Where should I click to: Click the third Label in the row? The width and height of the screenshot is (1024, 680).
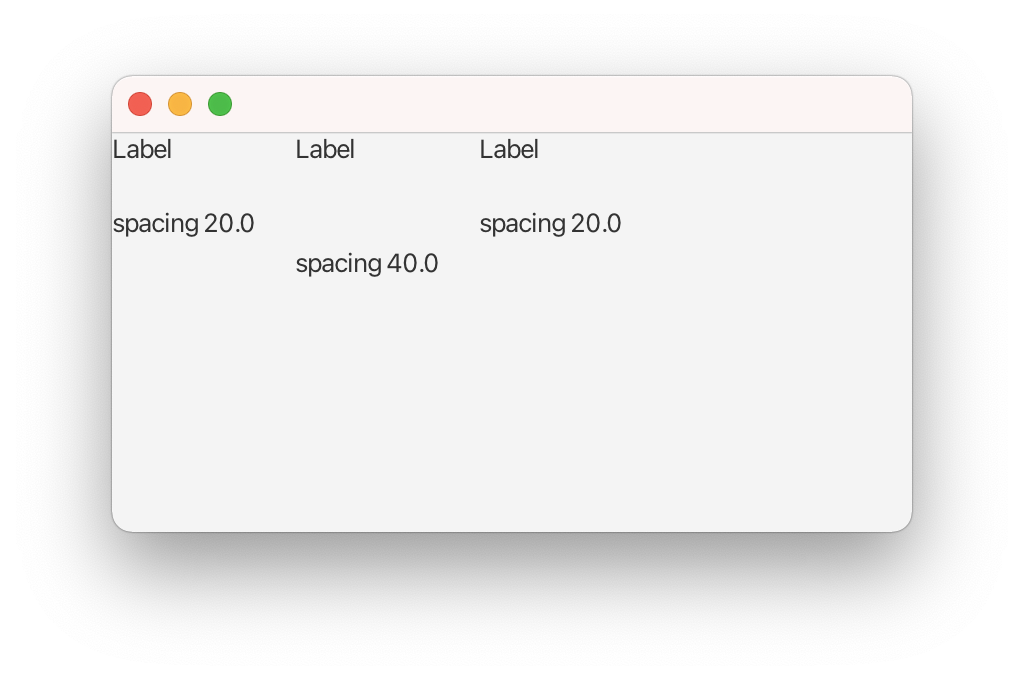(509, 150)
